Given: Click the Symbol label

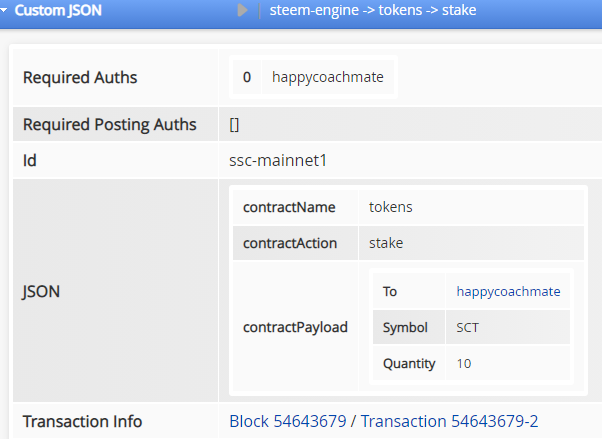Looking at the screenshot, I should point(405,328).
